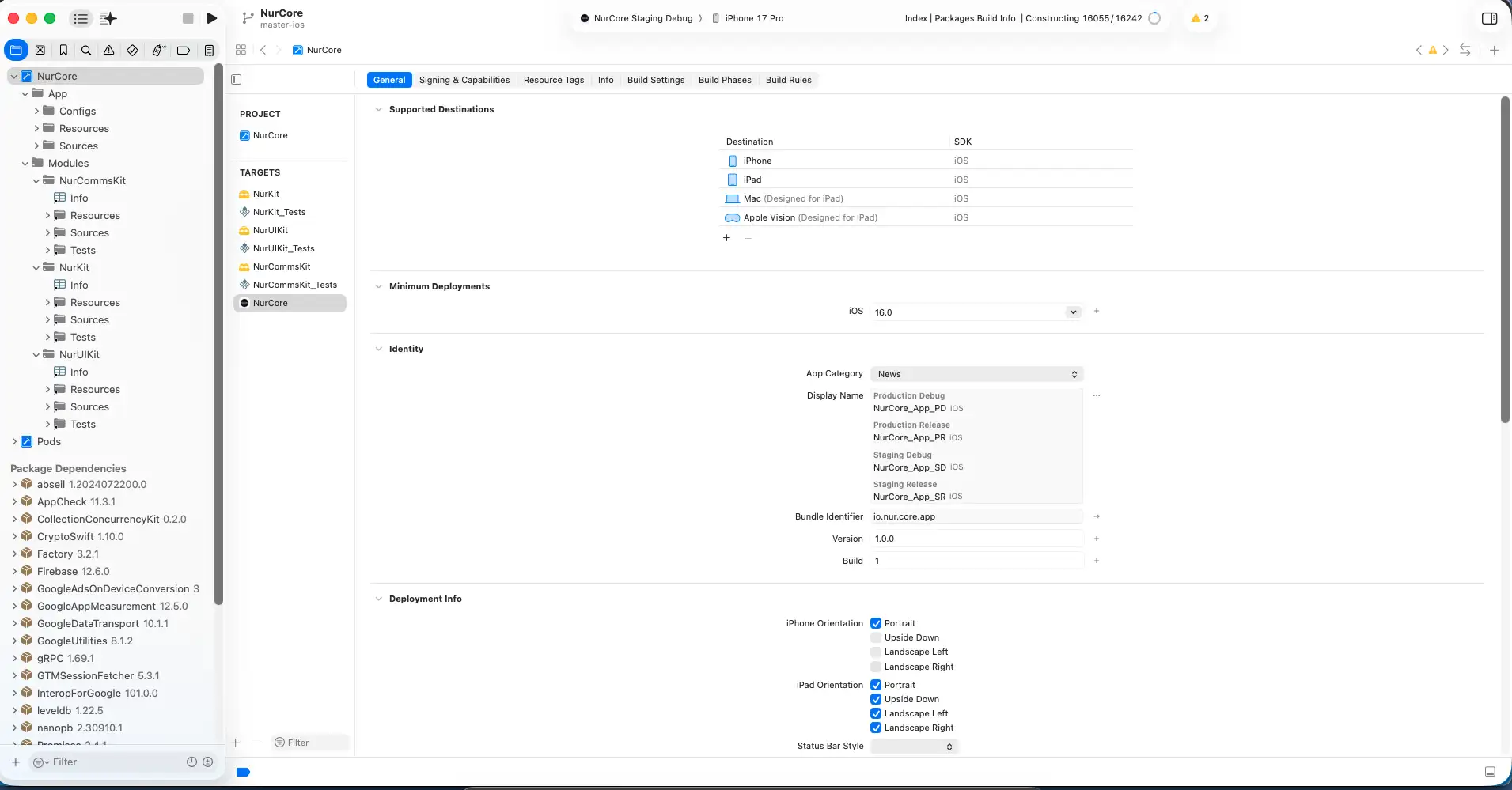Go back in editor history
Screen dimensions: 1512x790
coord(263,50)
